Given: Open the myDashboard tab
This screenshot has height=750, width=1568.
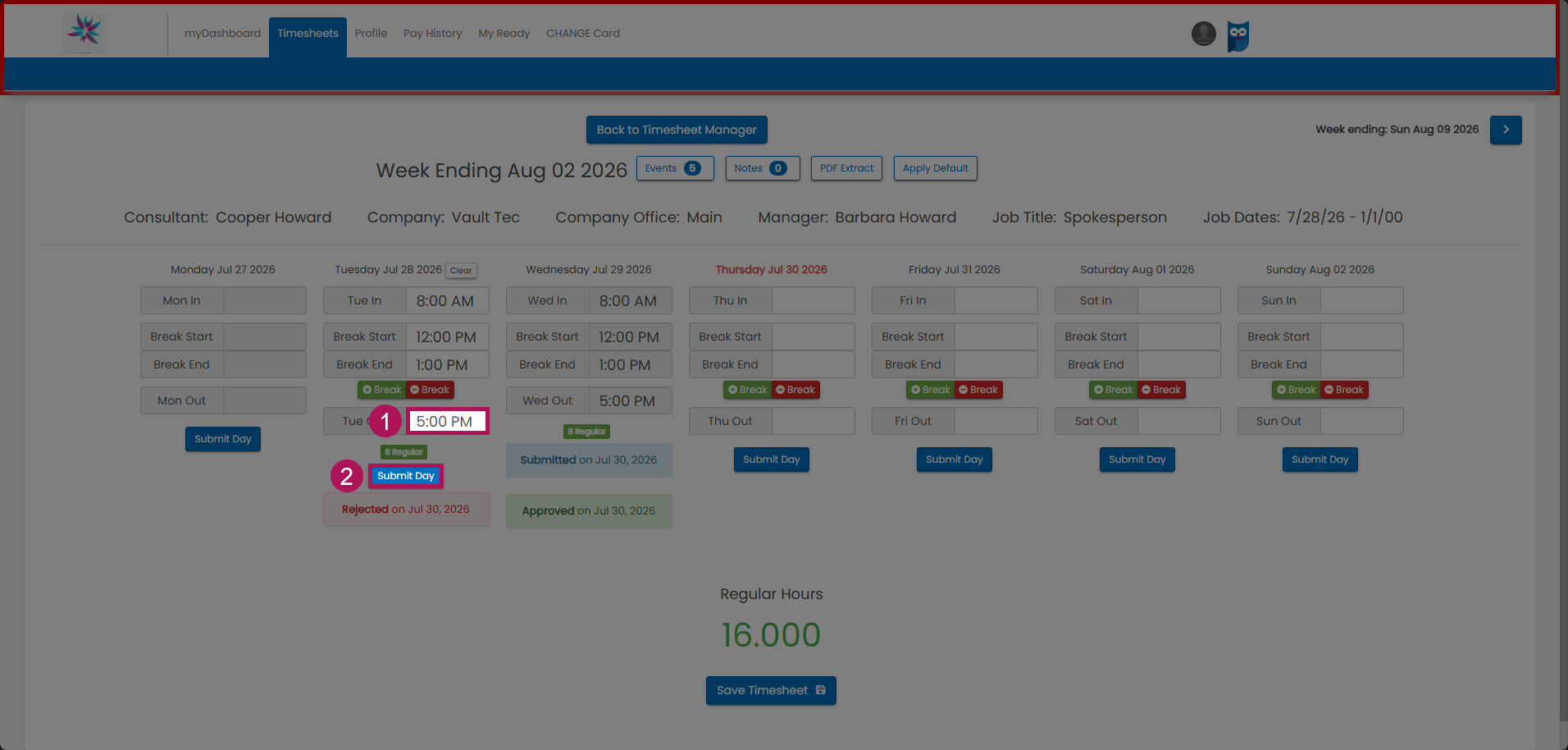Looking at the screenshot, I should pos(222,34).
